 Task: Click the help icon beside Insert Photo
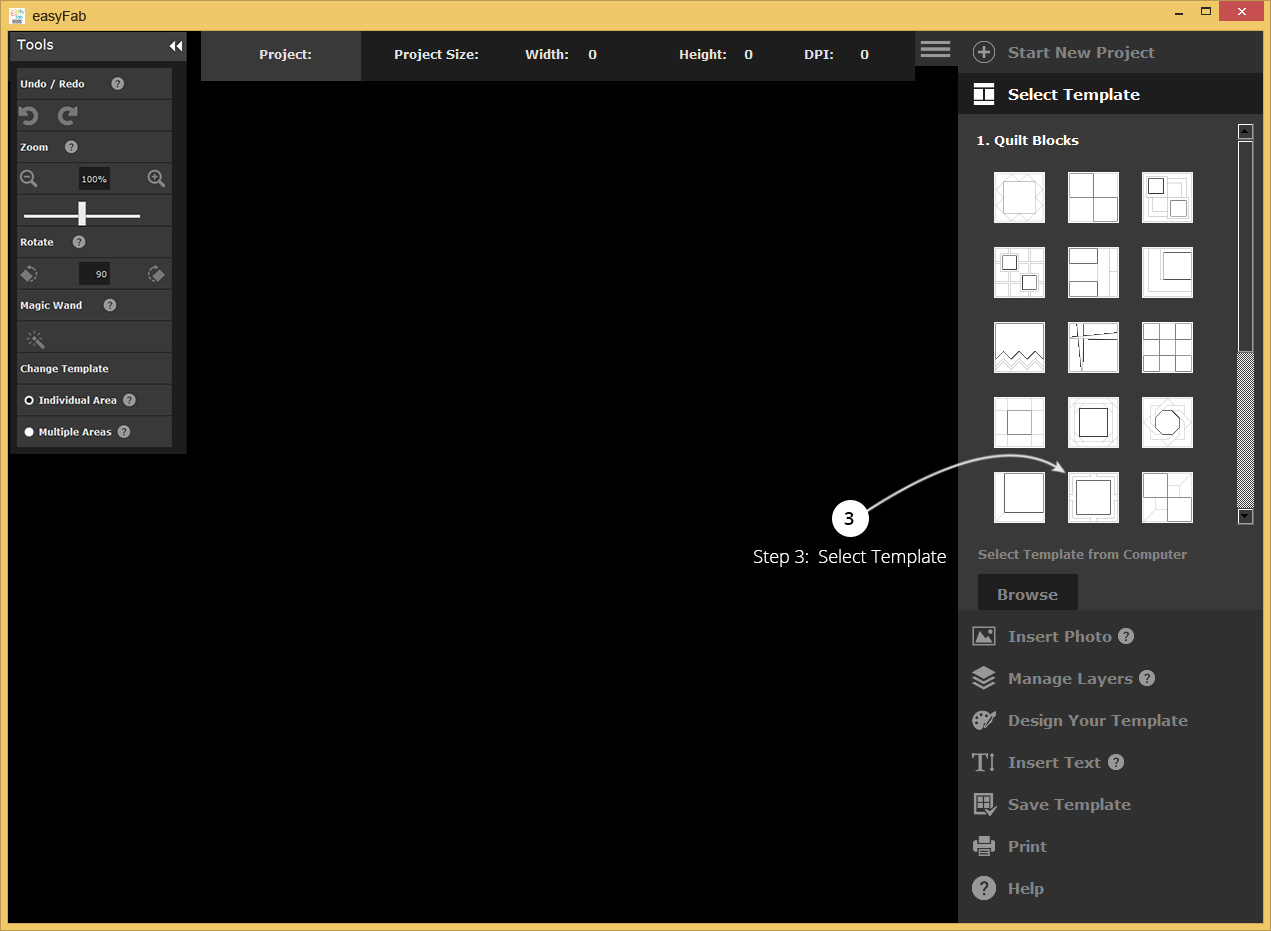coord(1126,636)
